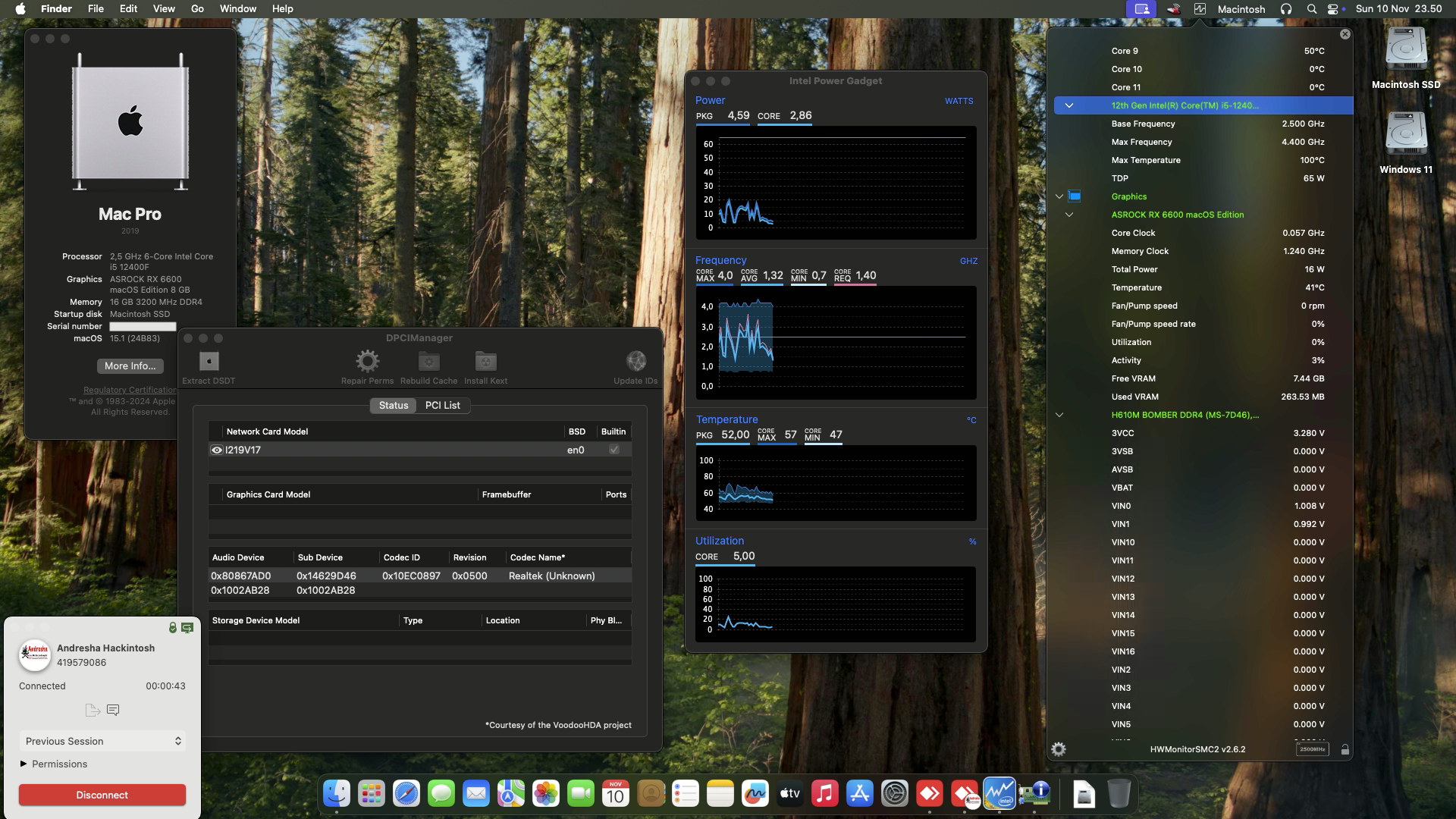1456x819 pixels.
Task: Click the padlock toggle in HWMonitorSMC2
Action: coord(1345,749)
